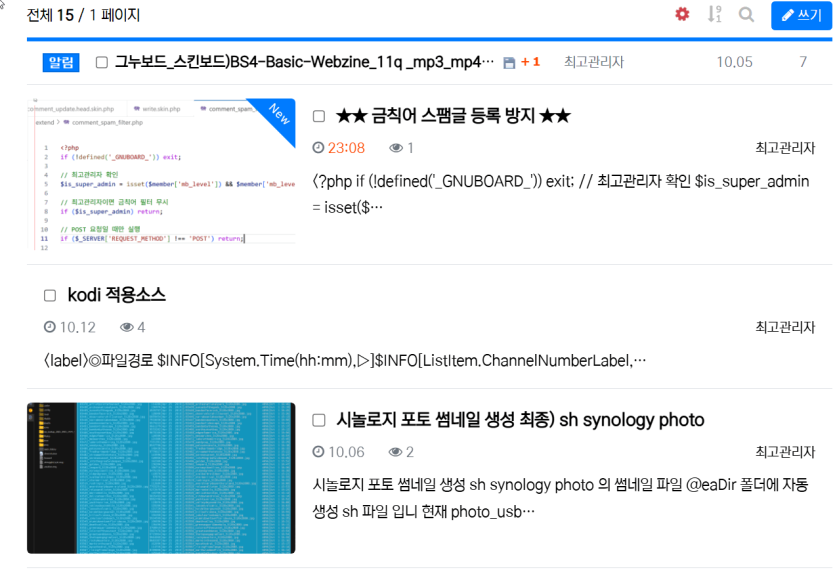Click the clock icon next to 23:08
The width and height of the screenshot is (835, 574).
pos(318,147)
